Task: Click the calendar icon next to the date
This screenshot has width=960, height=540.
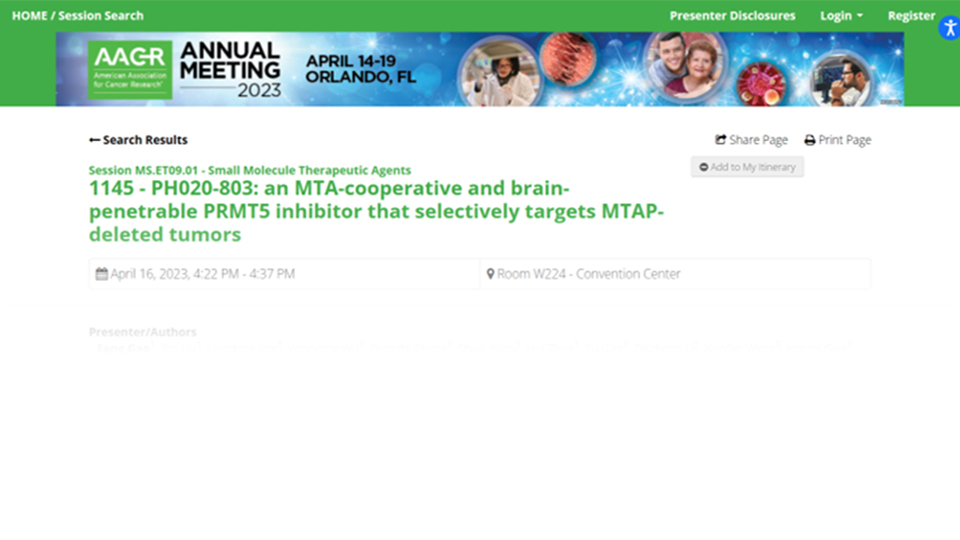Action: point(102,274)
